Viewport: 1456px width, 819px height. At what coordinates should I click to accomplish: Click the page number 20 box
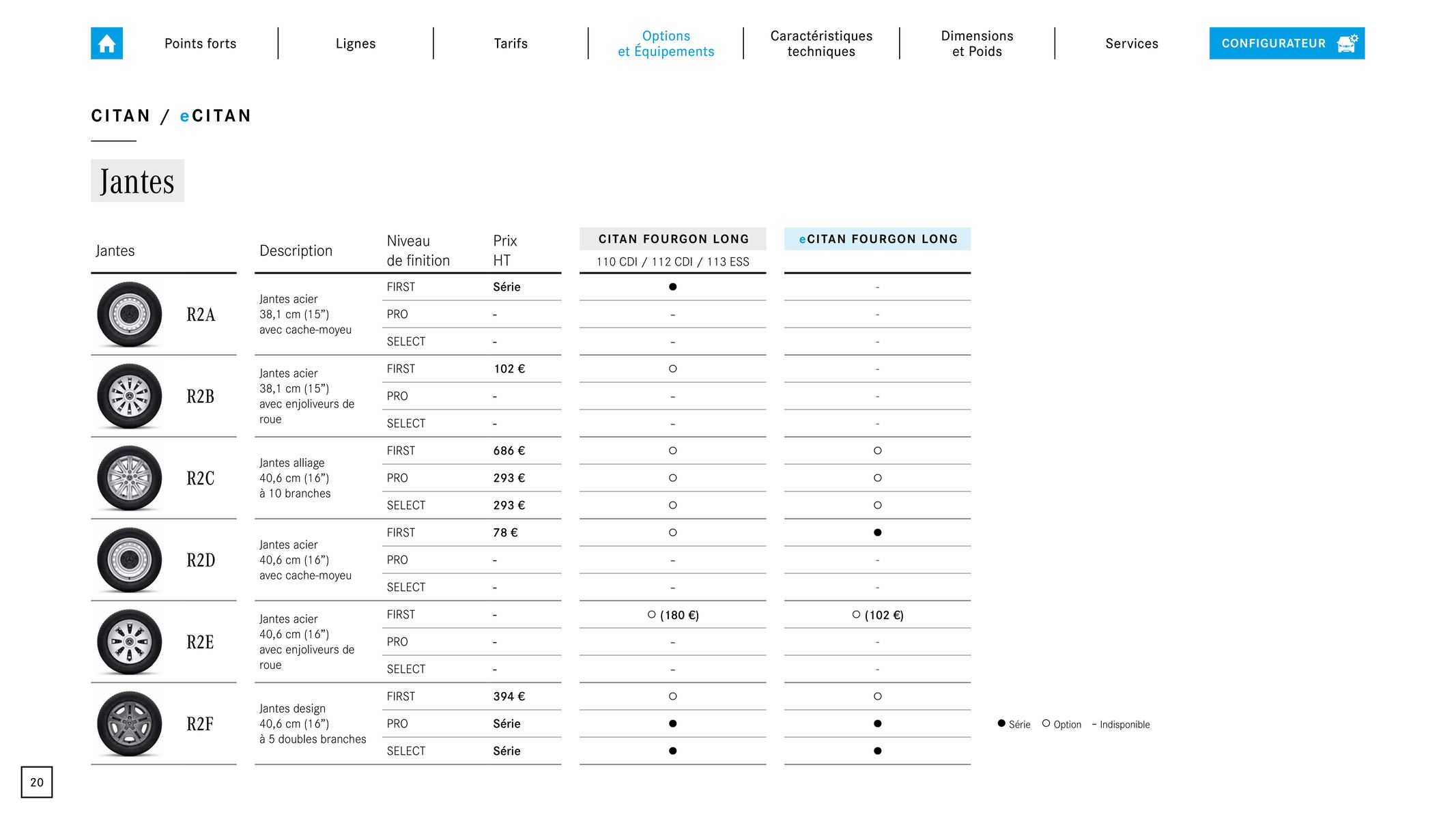pyautogui.click(x=37, y=782)
